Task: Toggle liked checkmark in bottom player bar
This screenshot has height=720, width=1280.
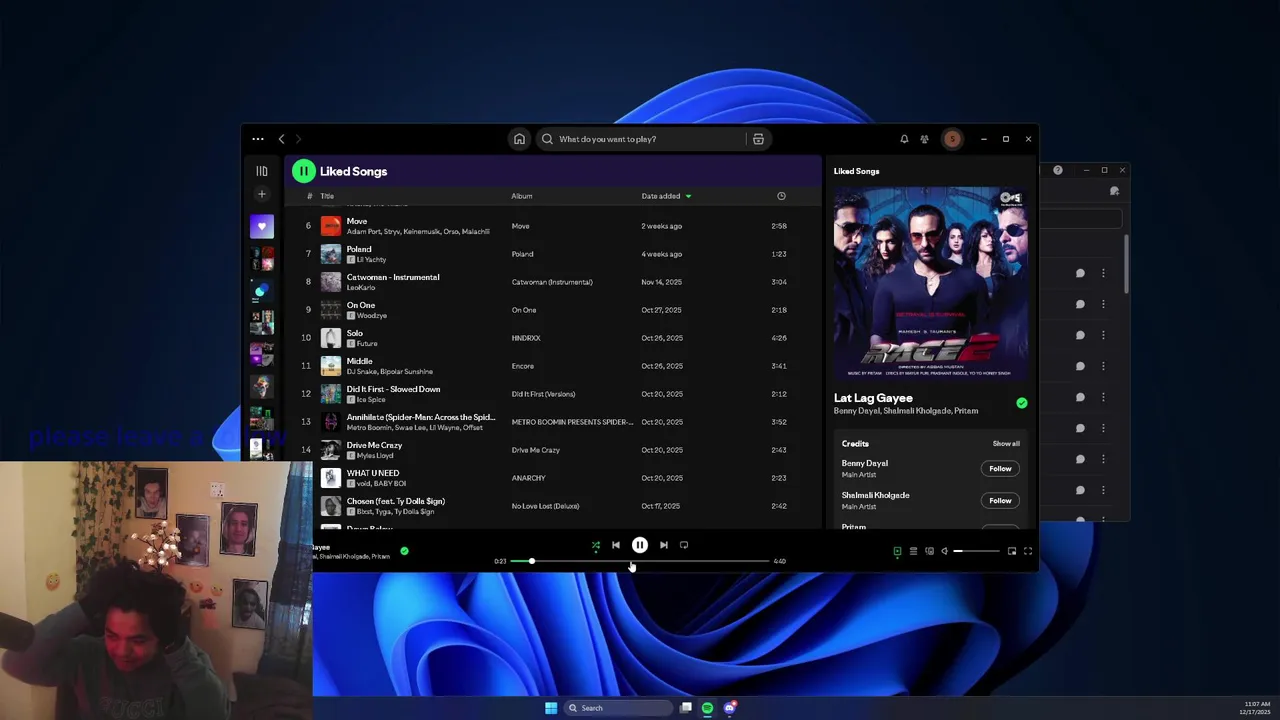Action: pyautogui.click(x=404, y=551)
